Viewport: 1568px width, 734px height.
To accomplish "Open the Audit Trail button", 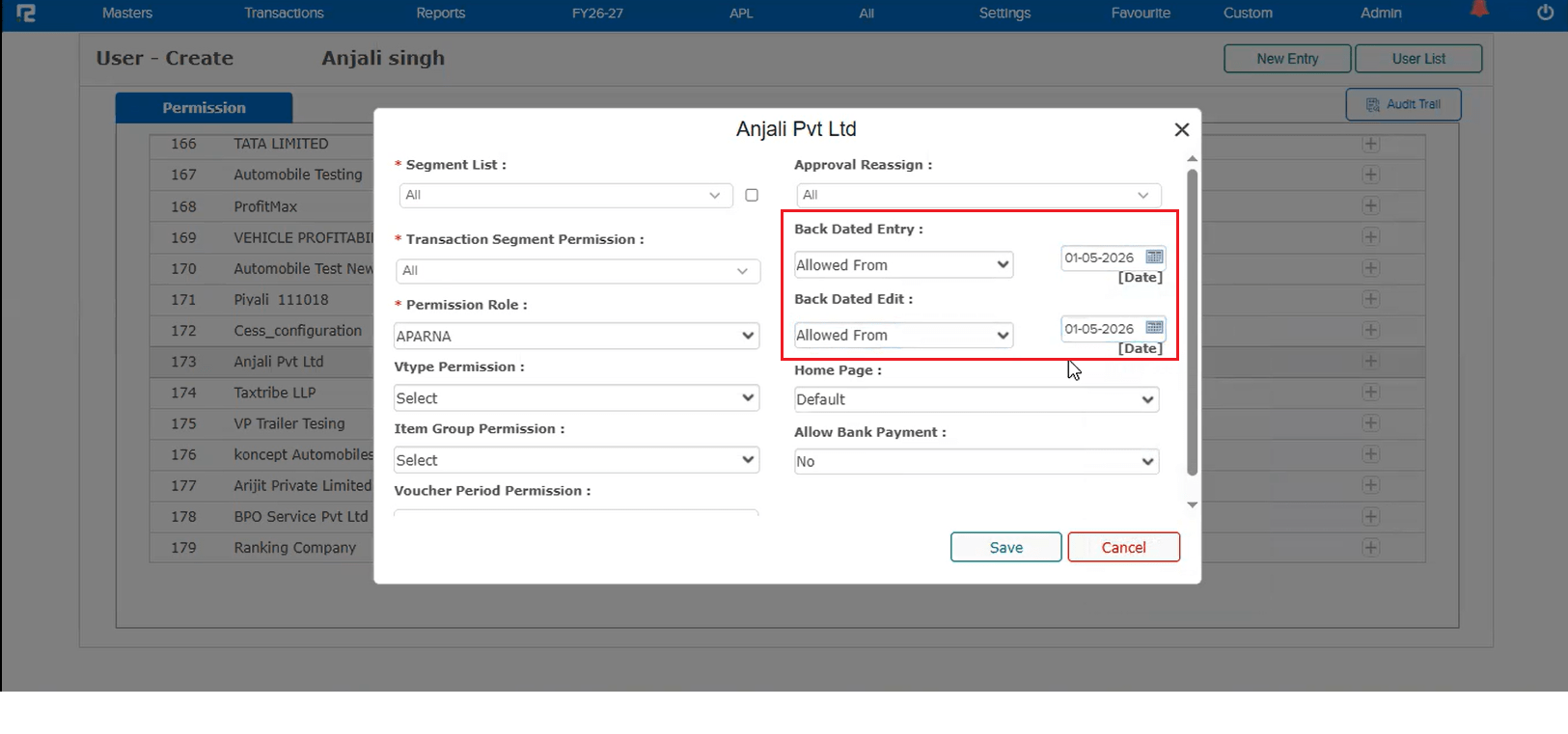I will click(x=1404, y=104).
